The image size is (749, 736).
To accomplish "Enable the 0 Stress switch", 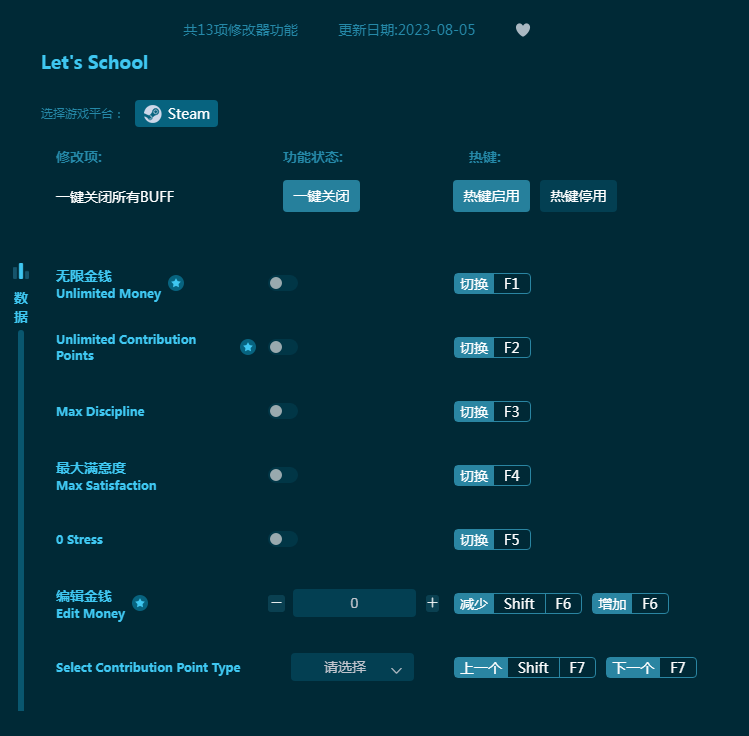I will tap(283, 539).
